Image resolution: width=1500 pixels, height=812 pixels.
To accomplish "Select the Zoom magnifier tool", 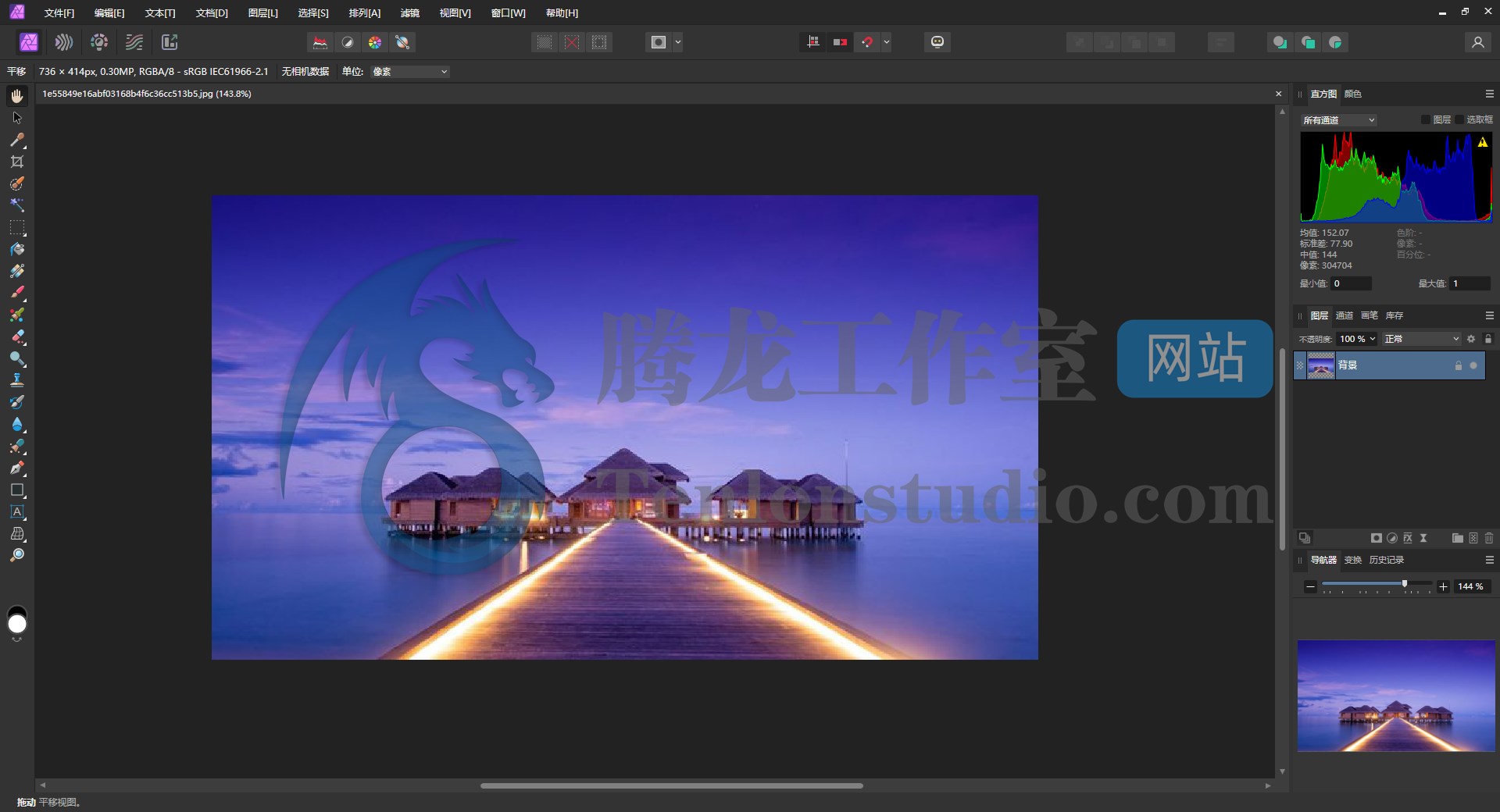I will point(17,555).
